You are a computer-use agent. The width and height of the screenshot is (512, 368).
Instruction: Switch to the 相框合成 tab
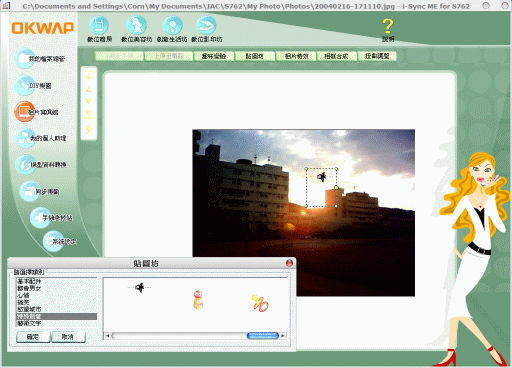click(x=337, y=56)
